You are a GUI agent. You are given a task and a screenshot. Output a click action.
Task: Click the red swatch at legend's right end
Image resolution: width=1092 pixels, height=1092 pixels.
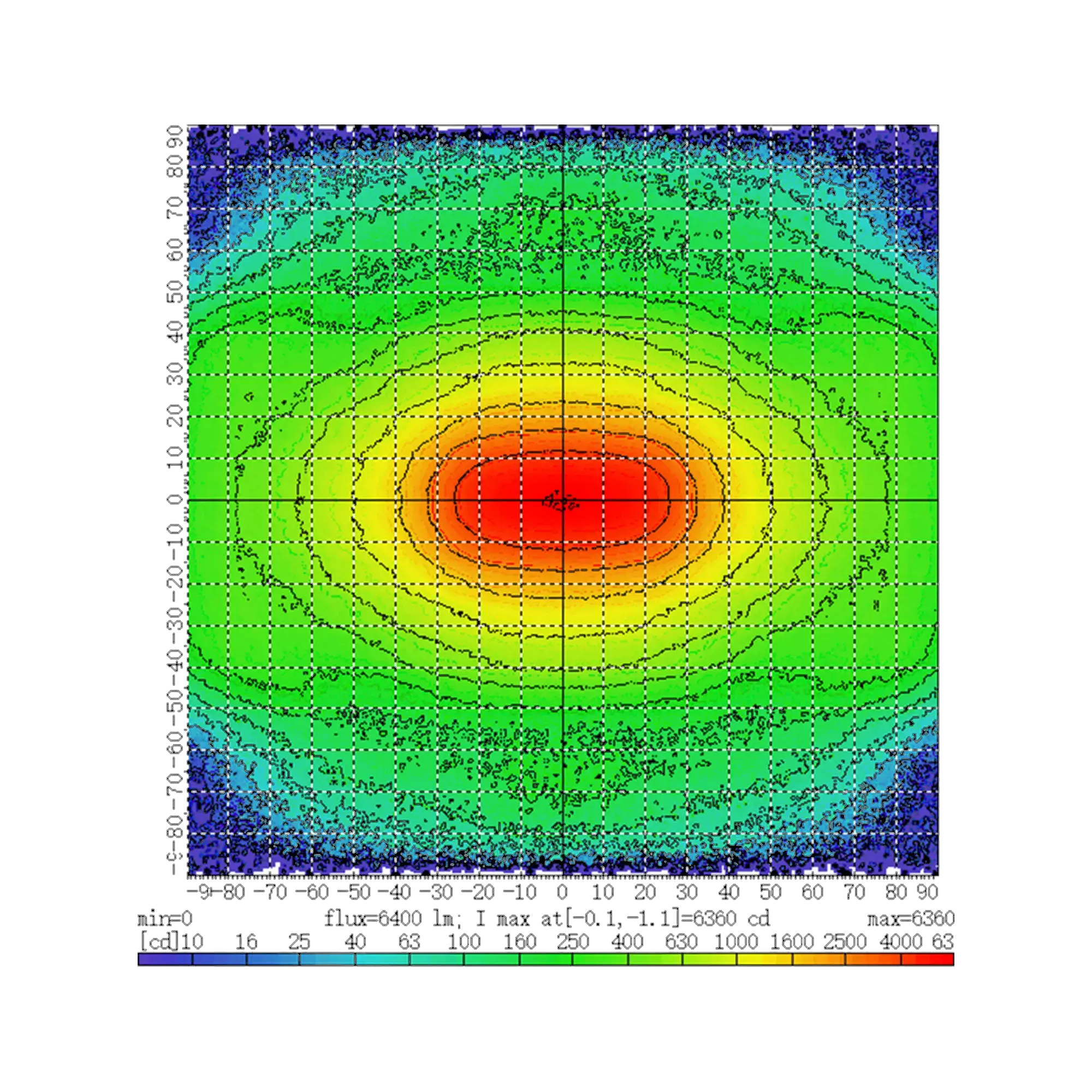click(x=928, y=959)
